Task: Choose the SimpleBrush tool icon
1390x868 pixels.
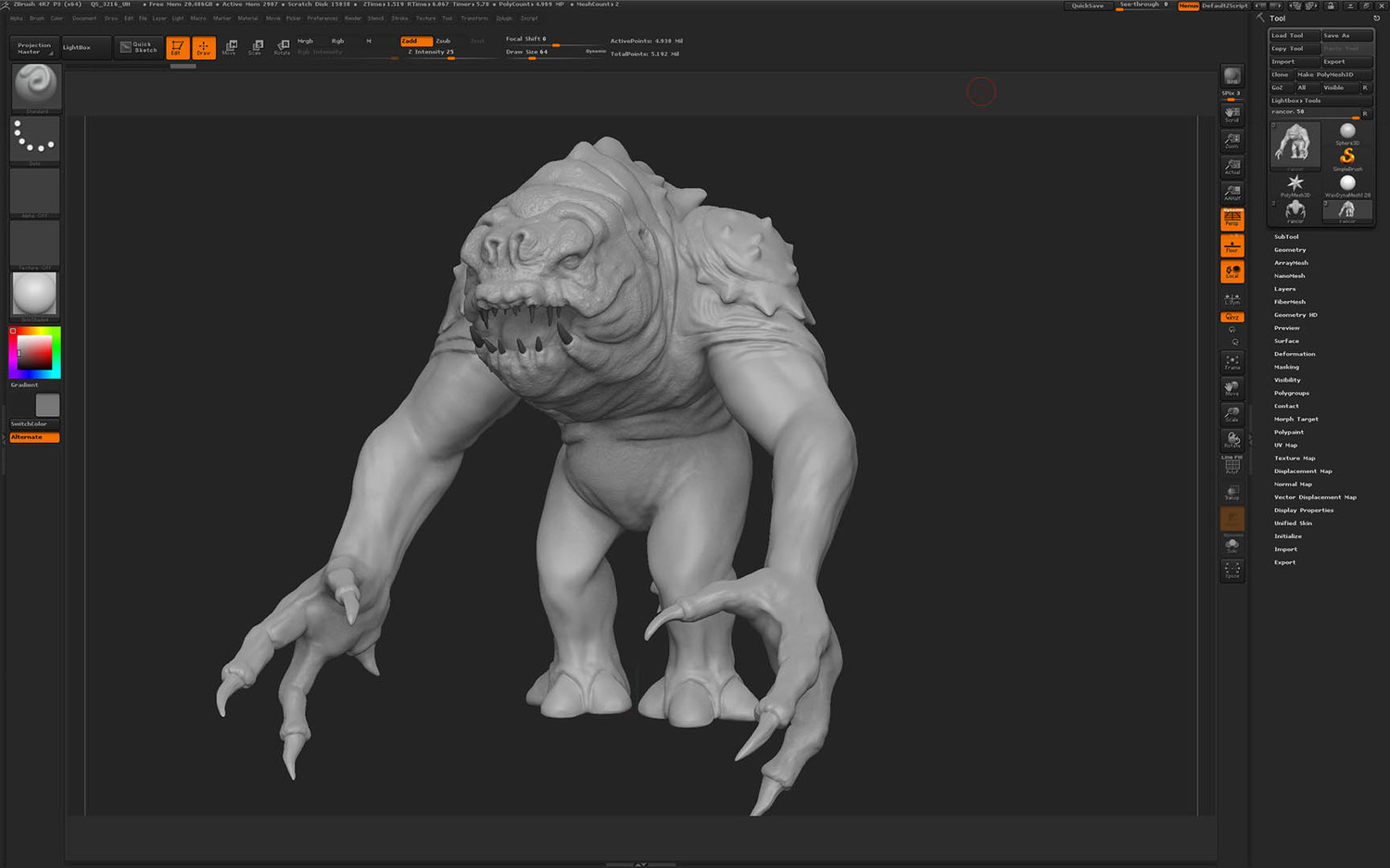Action: click(1347, 157)
